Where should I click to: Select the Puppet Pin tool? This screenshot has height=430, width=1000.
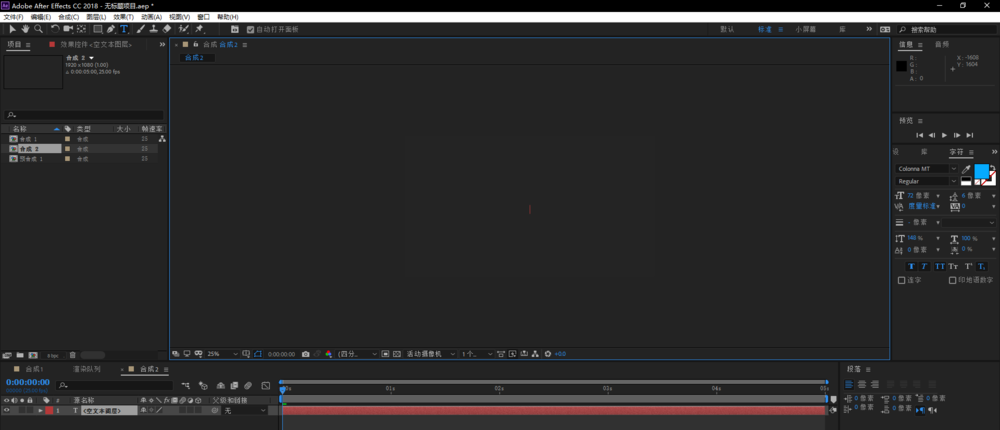(199, 29)
